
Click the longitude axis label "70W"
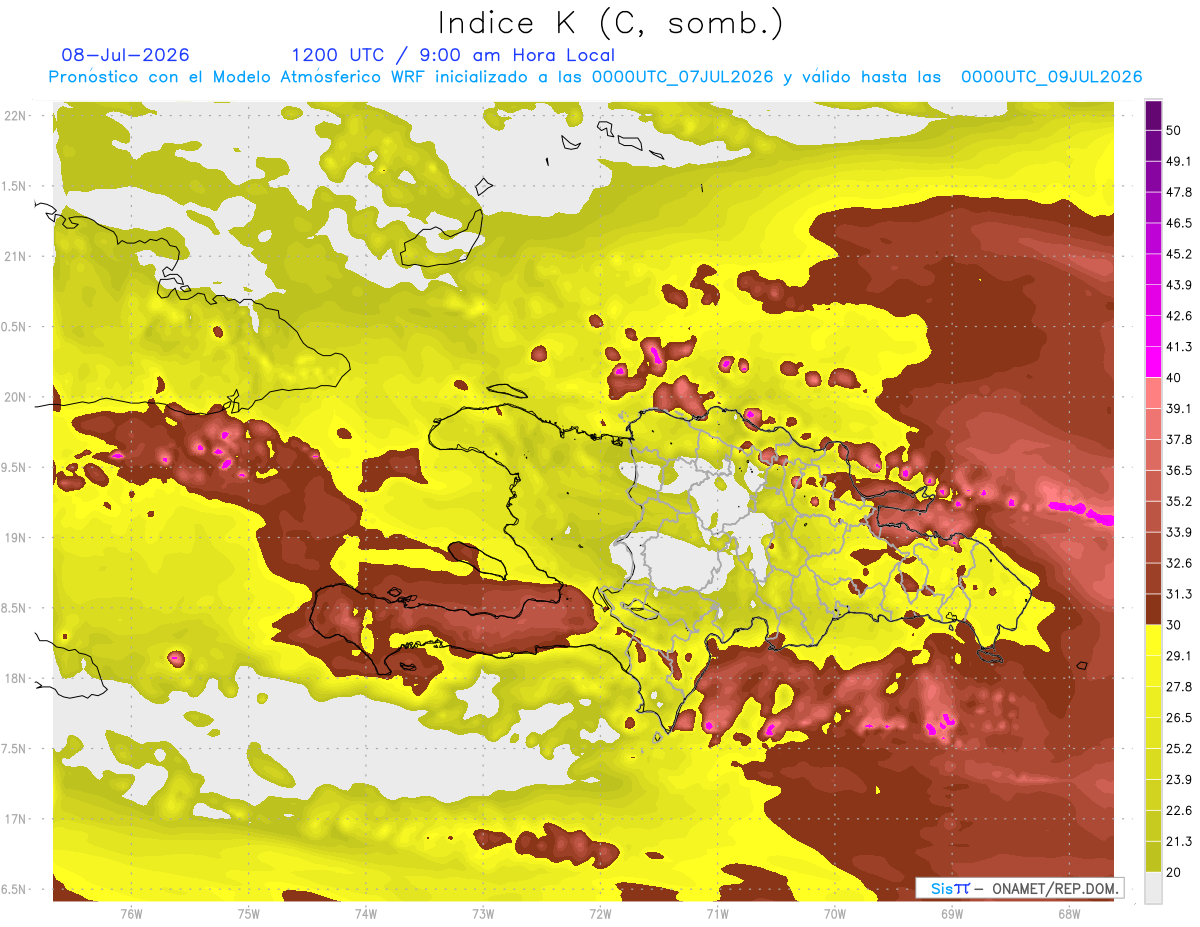coord(835,913)
